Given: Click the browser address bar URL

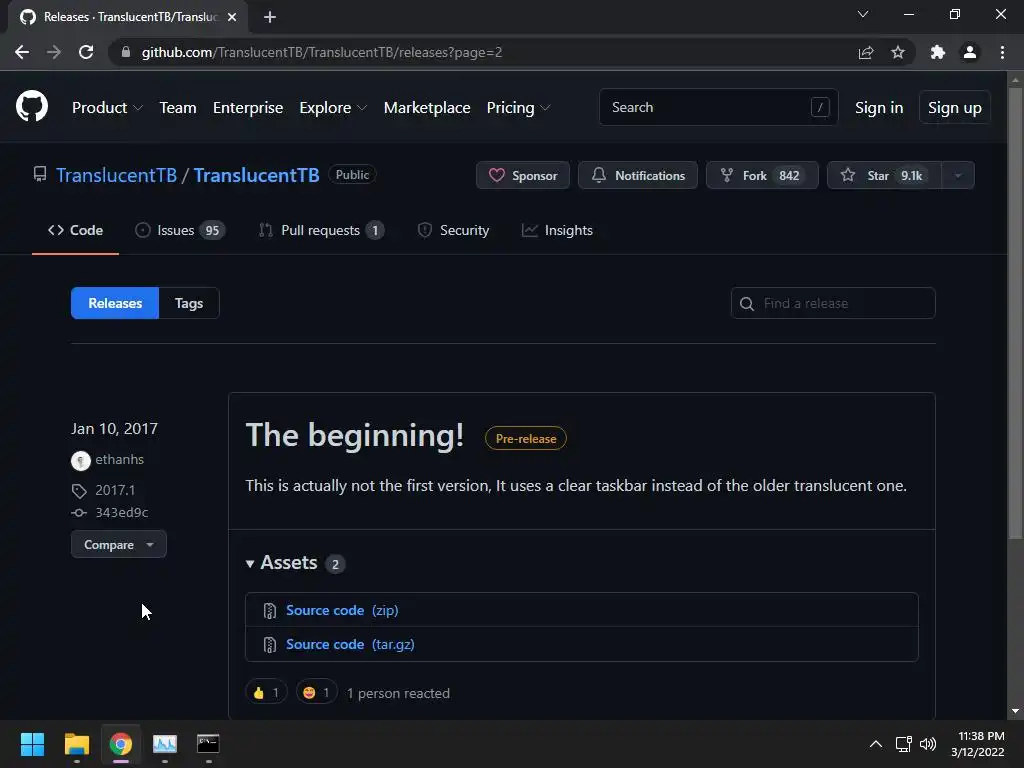Looking at the screenshot, I should click(x=321, y=52).
